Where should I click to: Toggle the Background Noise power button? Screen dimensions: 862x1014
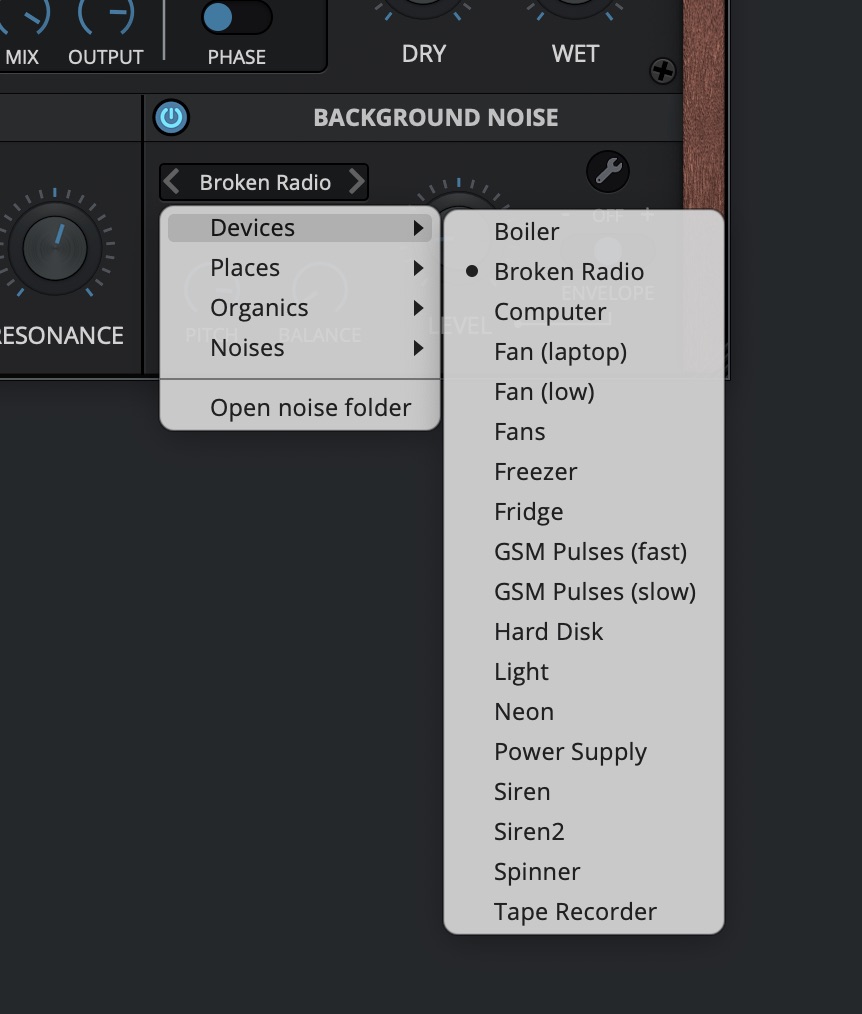click(x=171, y=117)
